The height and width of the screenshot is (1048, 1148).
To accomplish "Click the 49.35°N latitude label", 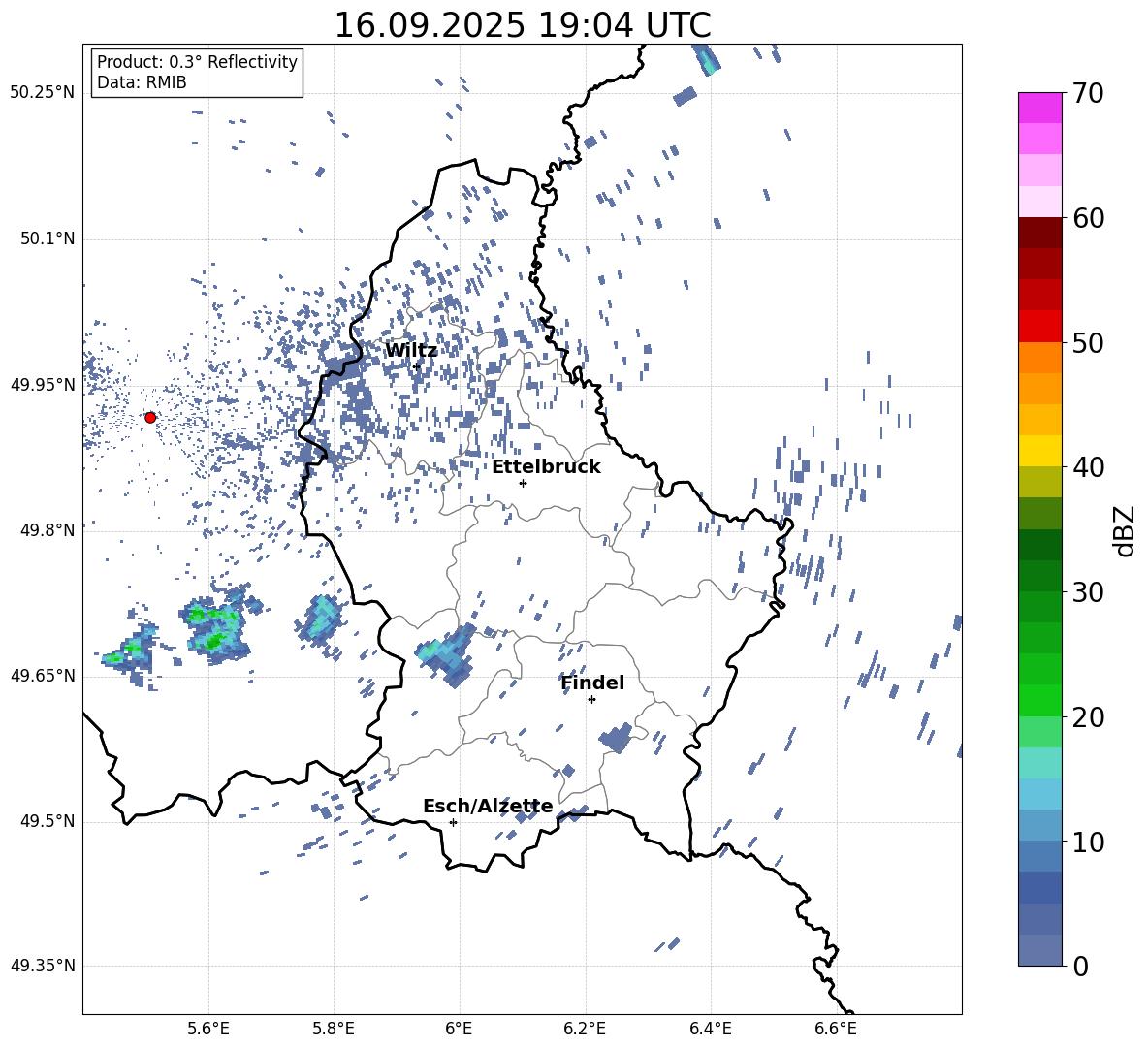I will 42,966.
